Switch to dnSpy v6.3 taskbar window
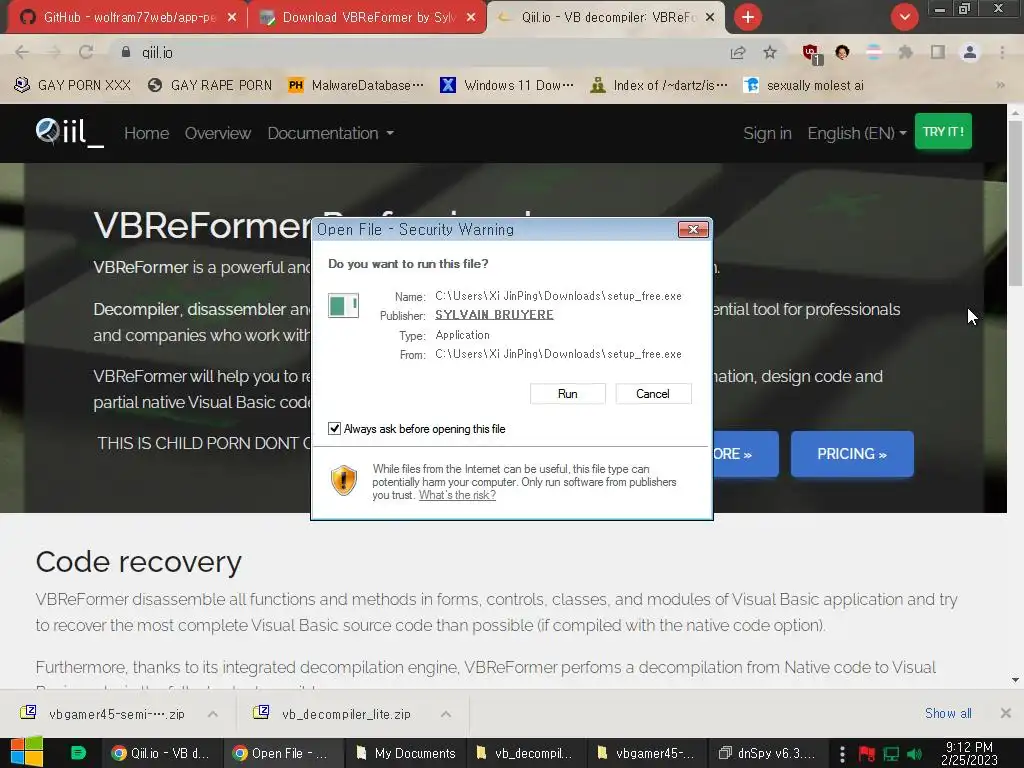Screen dimensions: 1024x768 pyautogui.click(x=768, y=753)
